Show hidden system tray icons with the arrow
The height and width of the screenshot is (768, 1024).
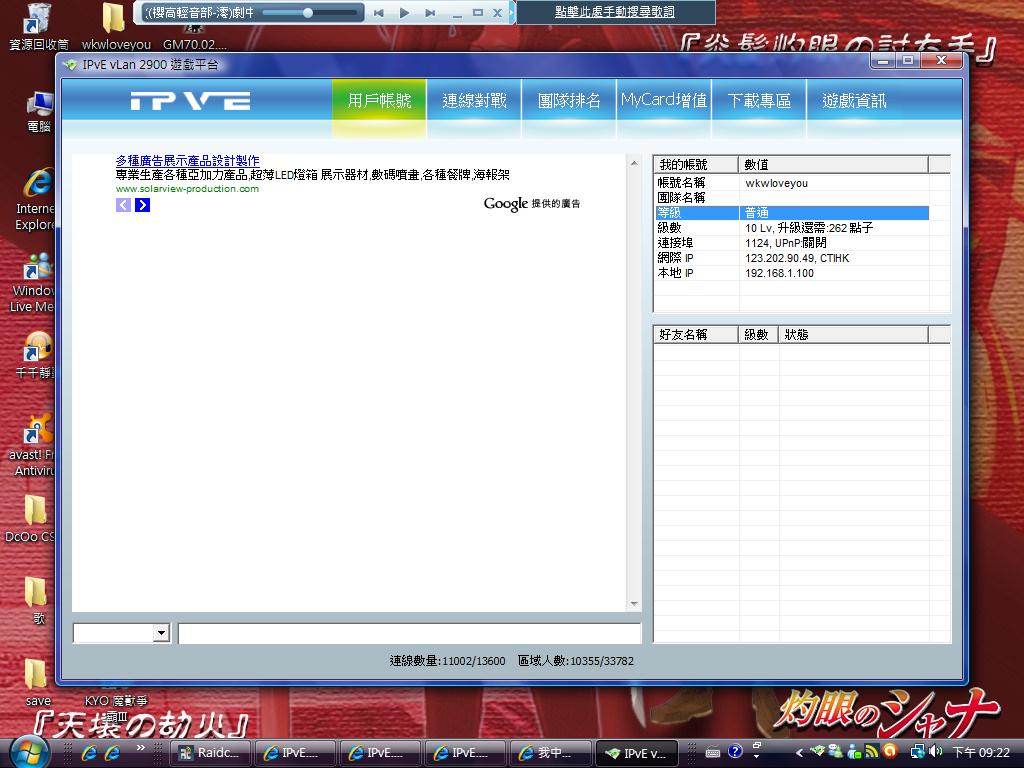click(x=799, y=752)
